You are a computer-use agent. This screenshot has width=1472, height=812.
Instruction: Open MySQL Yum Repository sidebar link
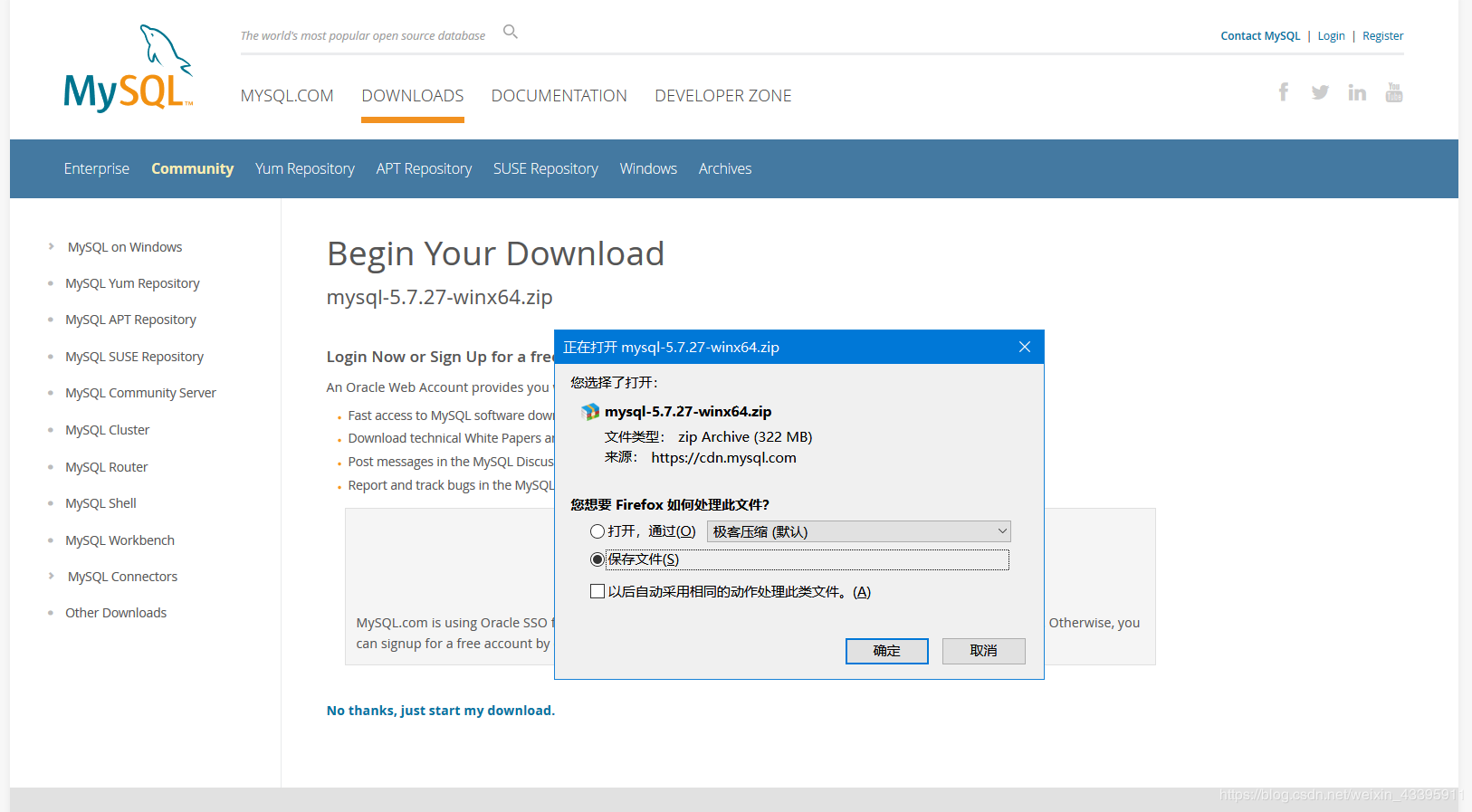[x=132, y=283]
